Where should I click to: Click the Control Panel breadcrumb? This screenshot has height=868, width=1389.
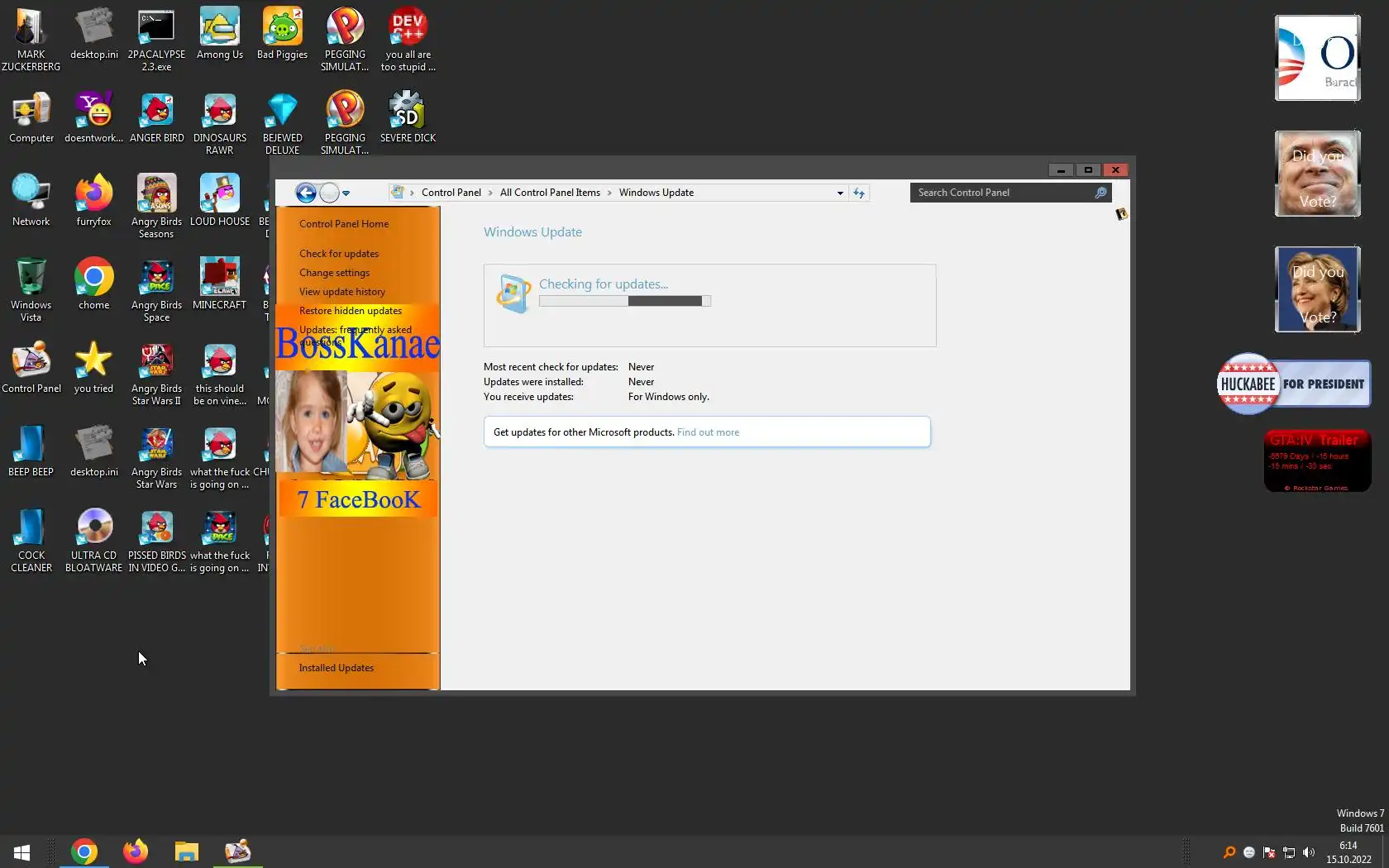tap(451, 193)
